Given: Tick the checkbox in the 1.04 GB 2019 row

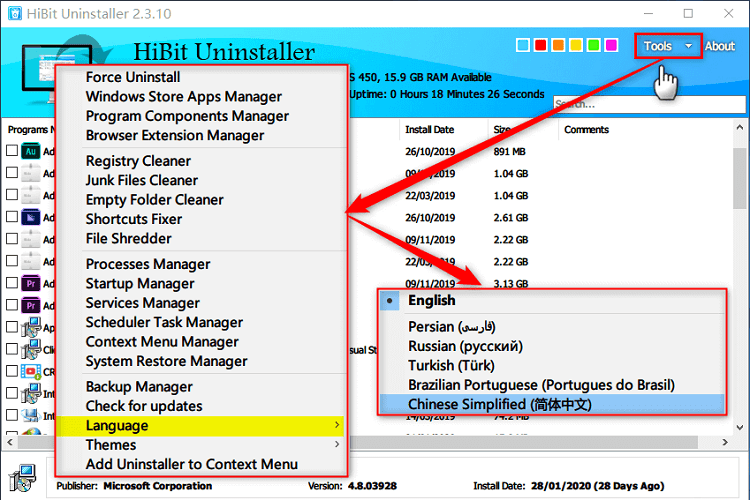Looking at the screenshot, I should [12, 173].
